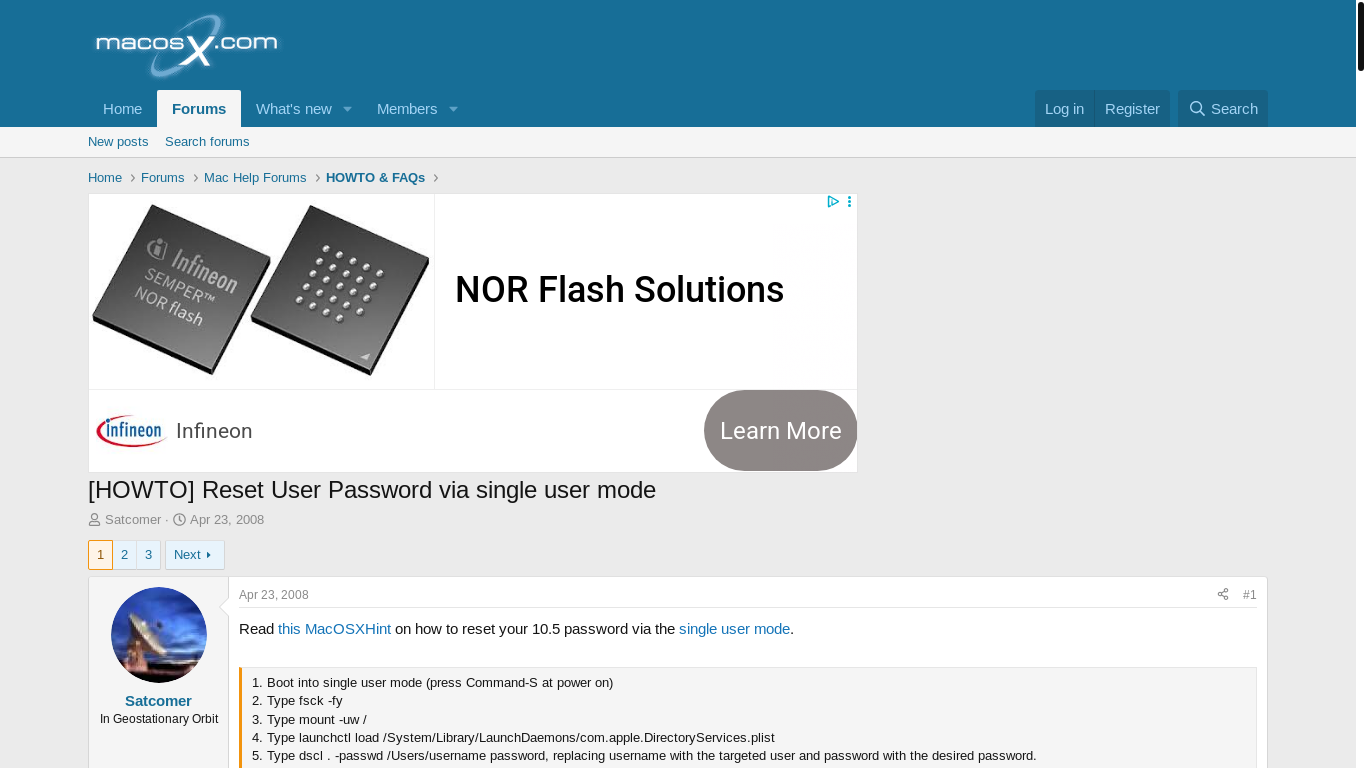This screenshot has height=768, width=1366.
Task: Click the Learn More ad button
Action: pyautogui.click(x=780, y=431)
